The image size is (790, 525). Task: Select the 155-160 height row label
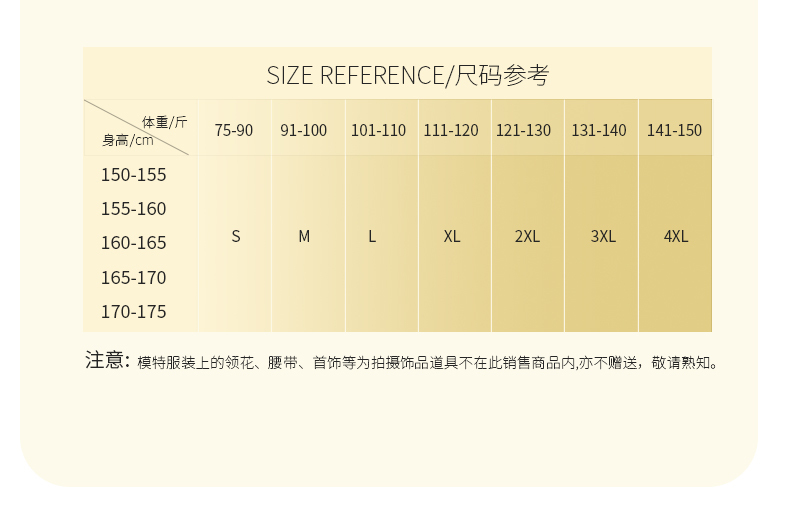(134, 209)
